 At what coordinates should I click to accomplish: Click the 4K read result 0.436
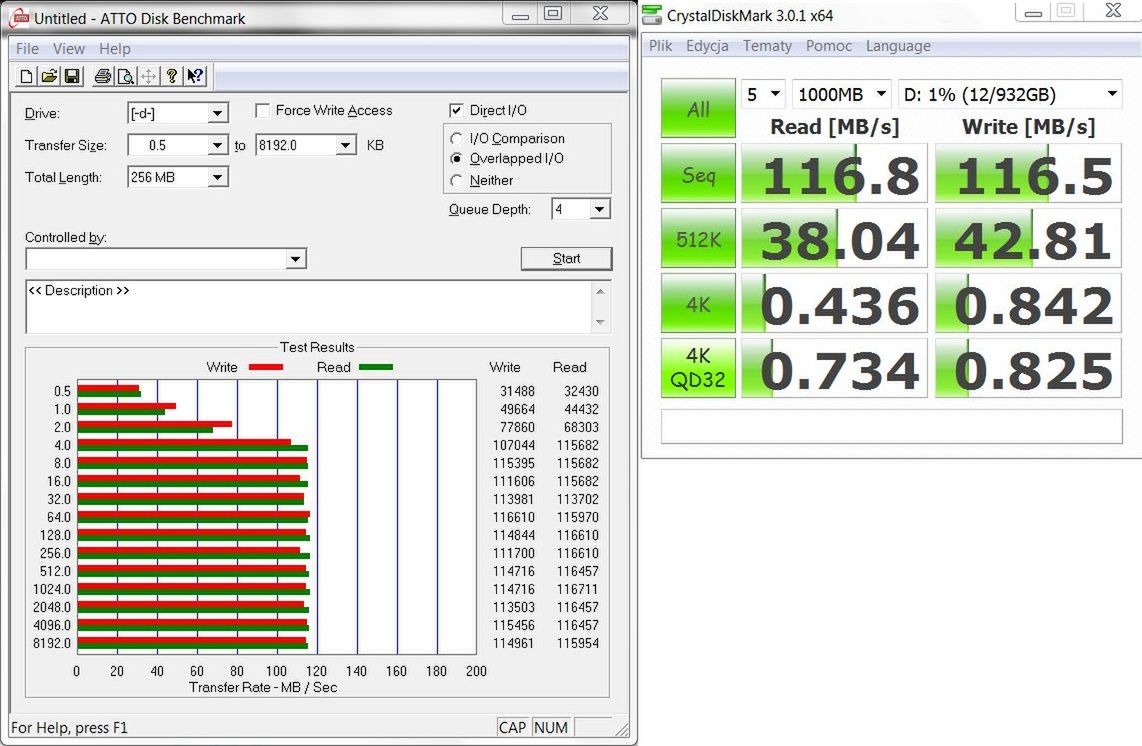[834, 303]
